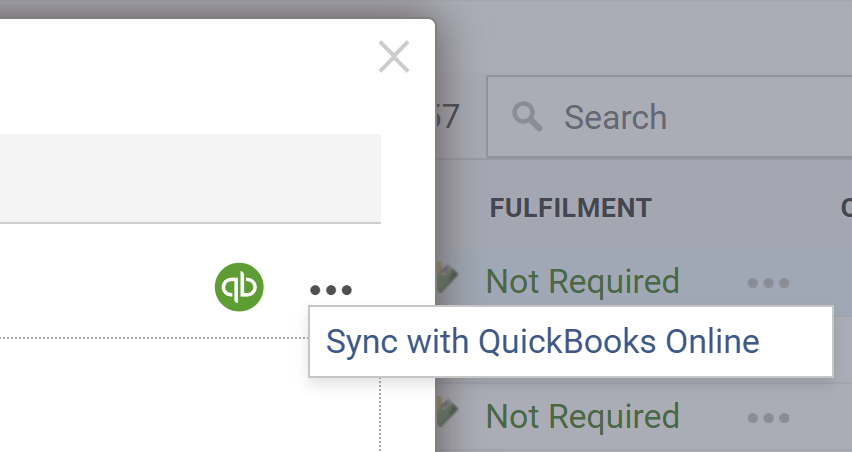Open three-dot menu on second Not Required row
The image size is (852, 452).
[x=768, y=418]
